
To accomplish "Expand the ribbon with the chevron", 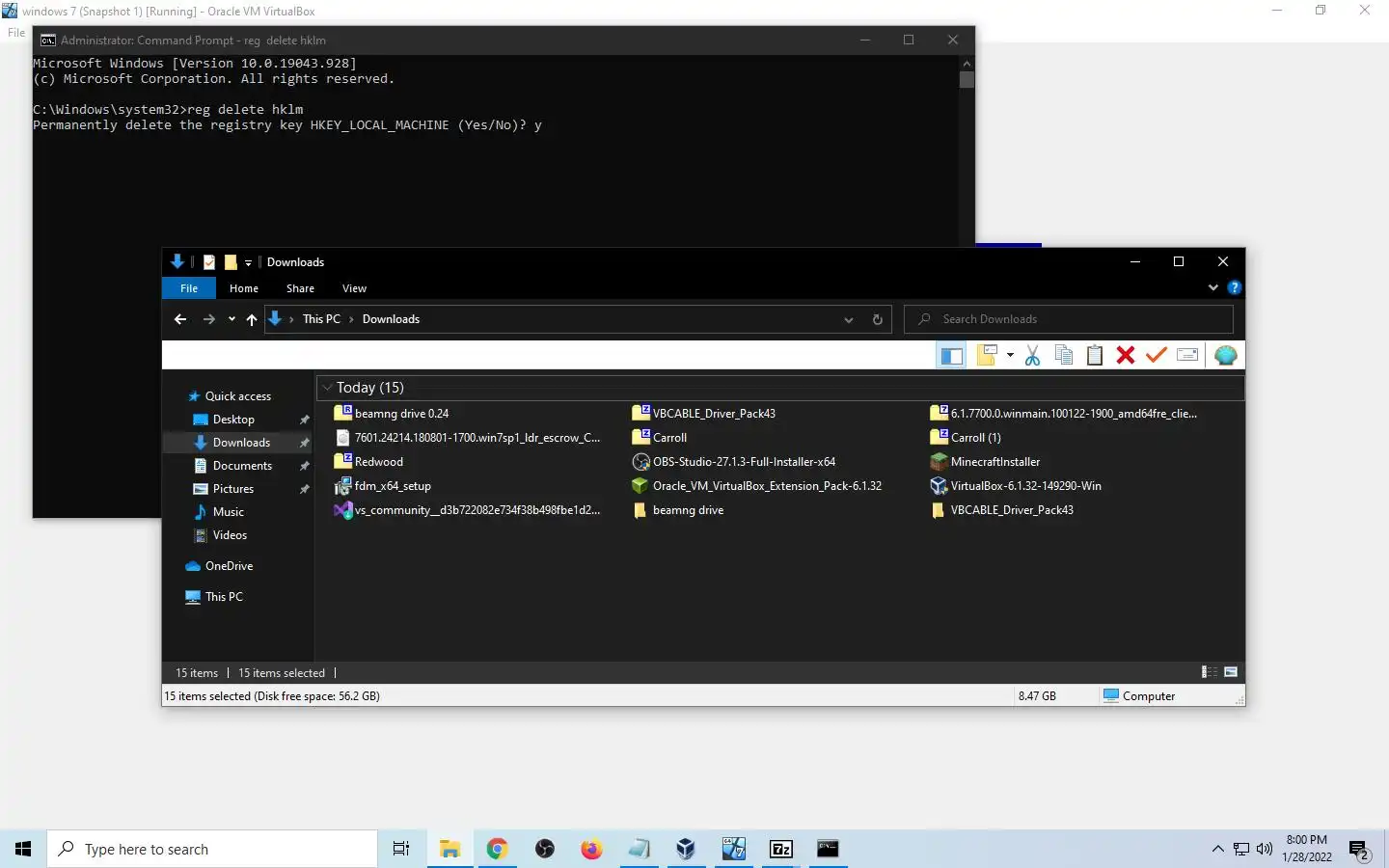I will click(1213, 287).
